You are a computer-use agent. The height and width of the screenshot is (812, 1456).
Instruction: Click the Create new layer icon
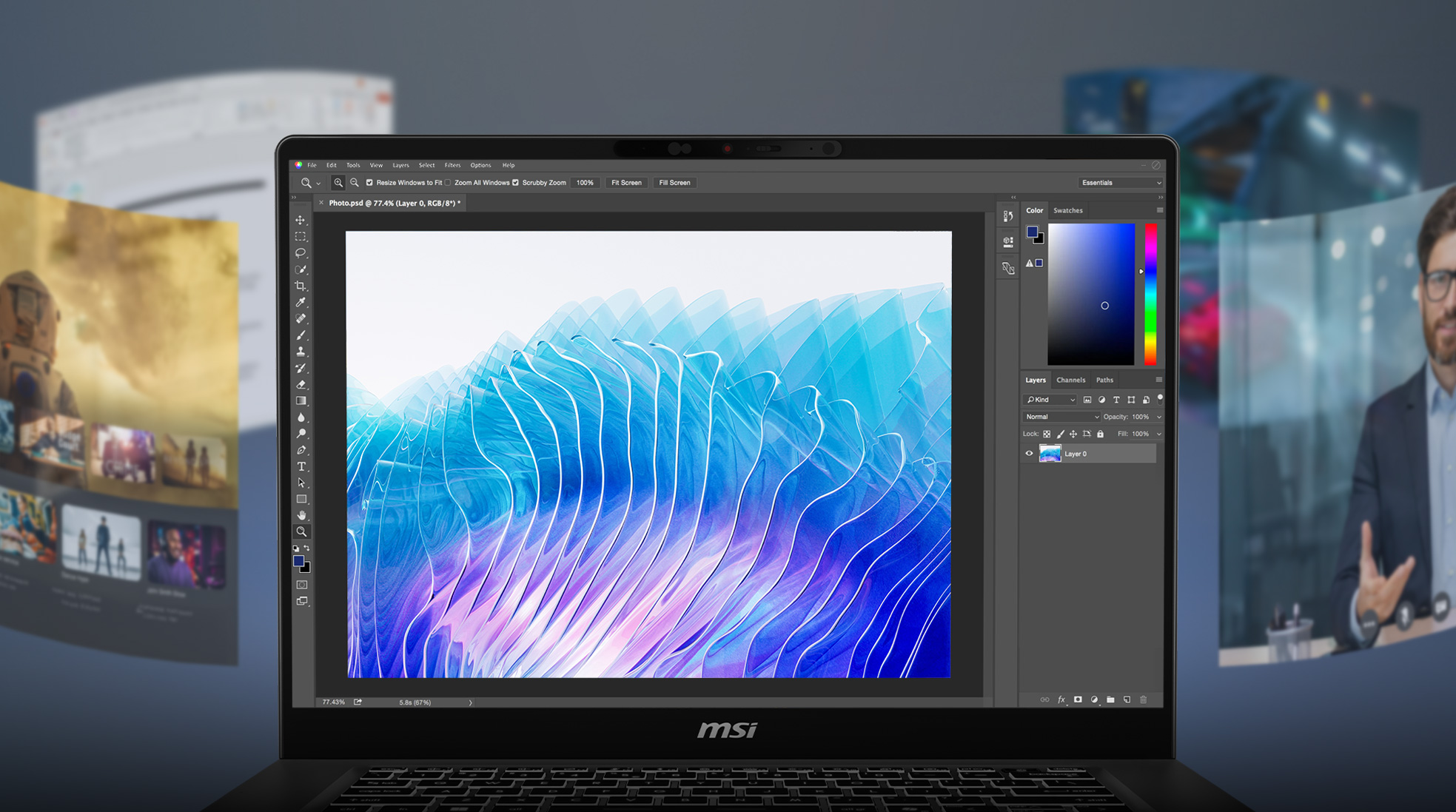(x=1127, y=699)
